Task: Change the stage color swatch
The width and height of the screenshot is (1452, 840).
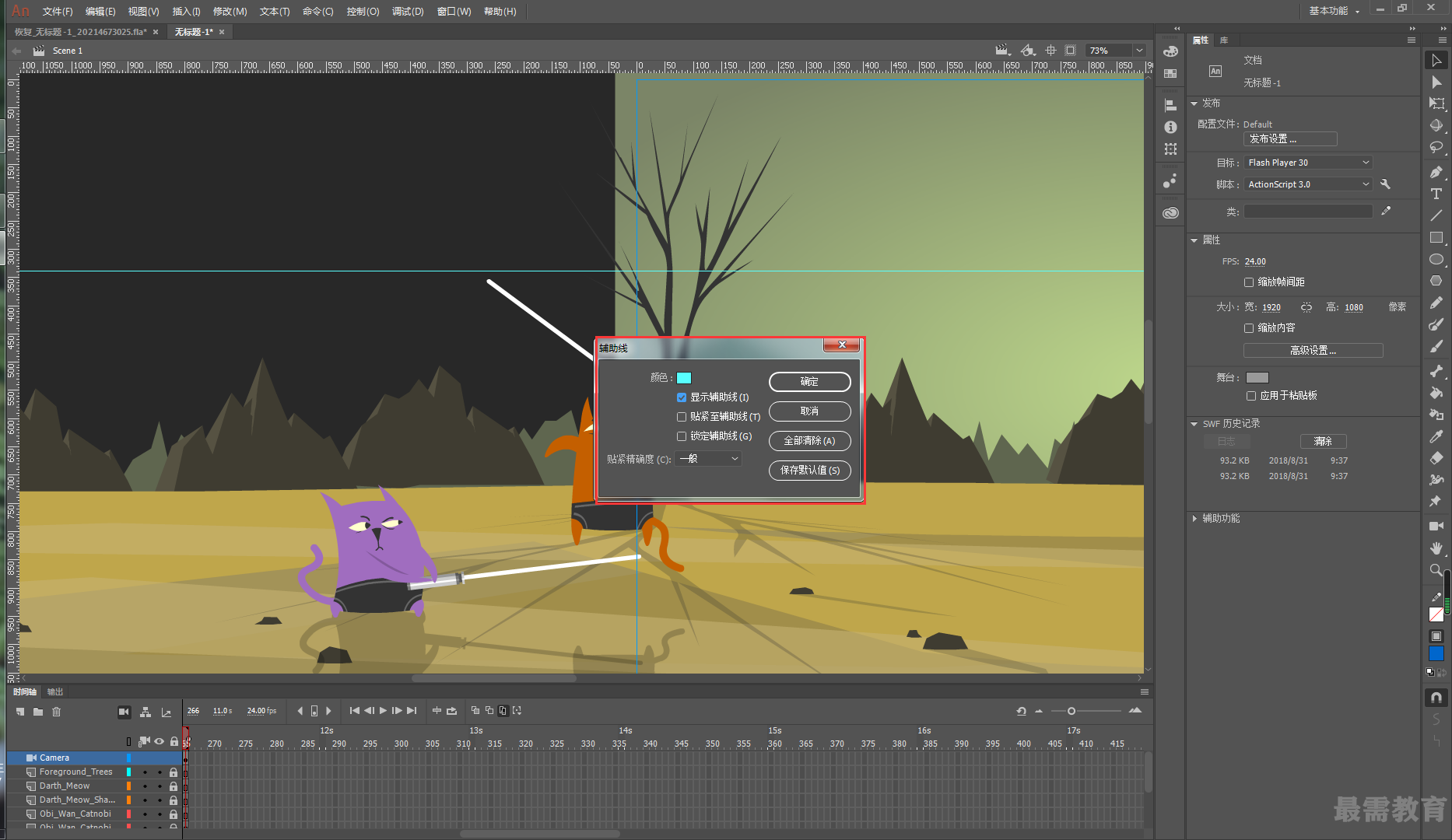Action: click(x=1257, y=378)
